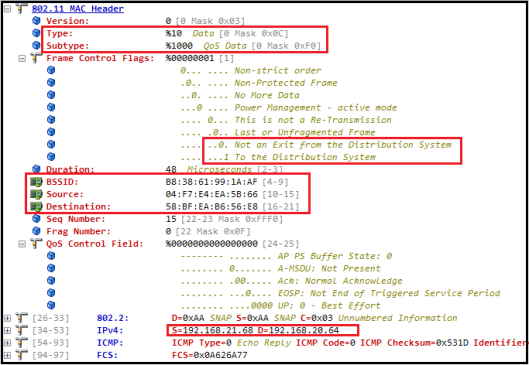Click the cube icon beside Seq Number
The height and width of the screenshot is (365, 529).
[36, 219]
